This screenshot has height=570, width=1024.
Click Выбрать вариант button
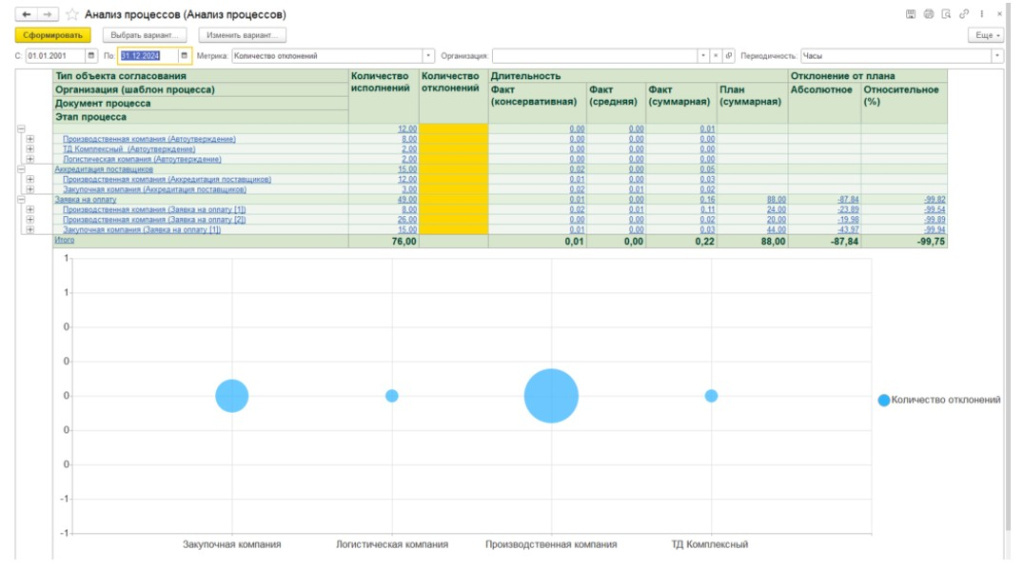tap(144, 35)
